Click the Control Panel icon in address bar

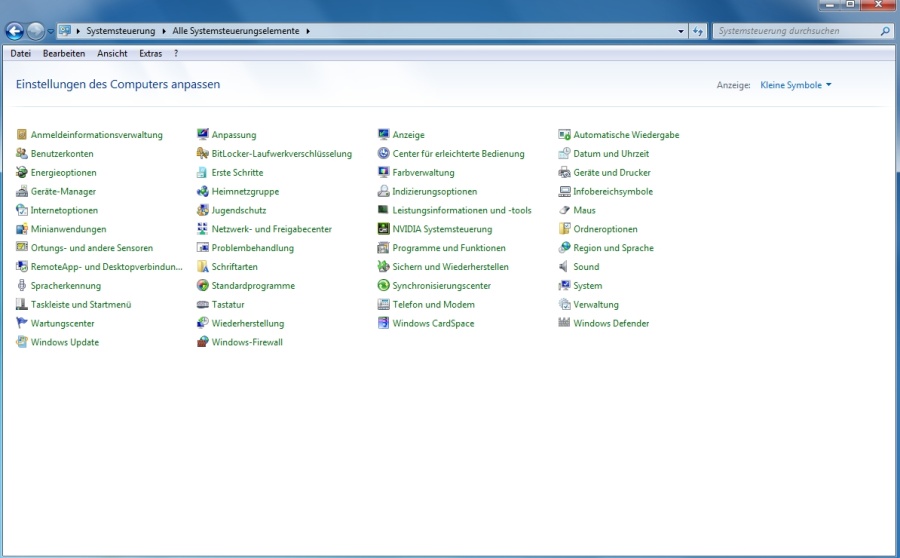[x=65, y=30]
